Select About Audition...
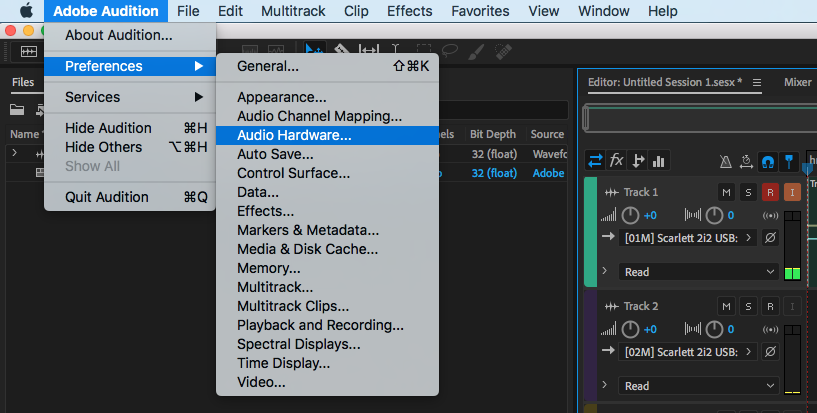This screenshot has width=817, height=413. [130, 35]
